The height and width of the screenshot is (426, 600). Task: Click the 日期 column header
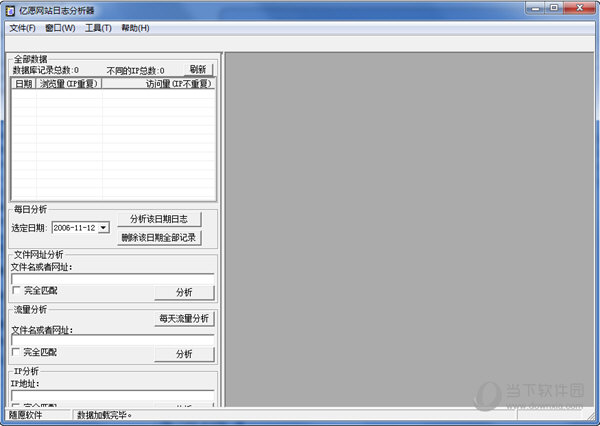coord(24,83)
